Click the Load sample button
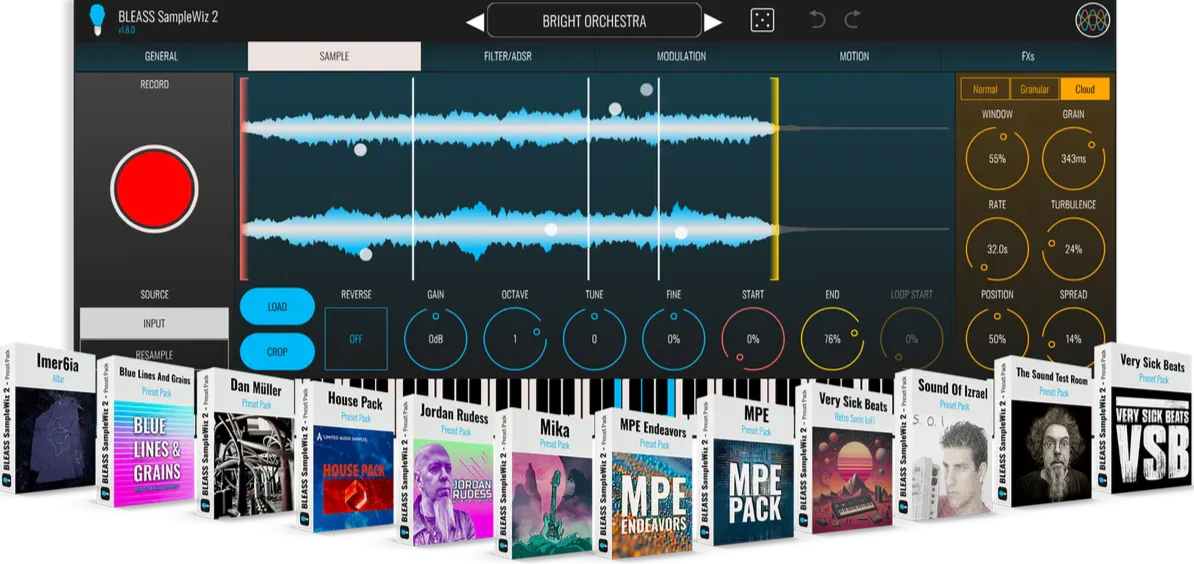 click(x=277, y=307)
